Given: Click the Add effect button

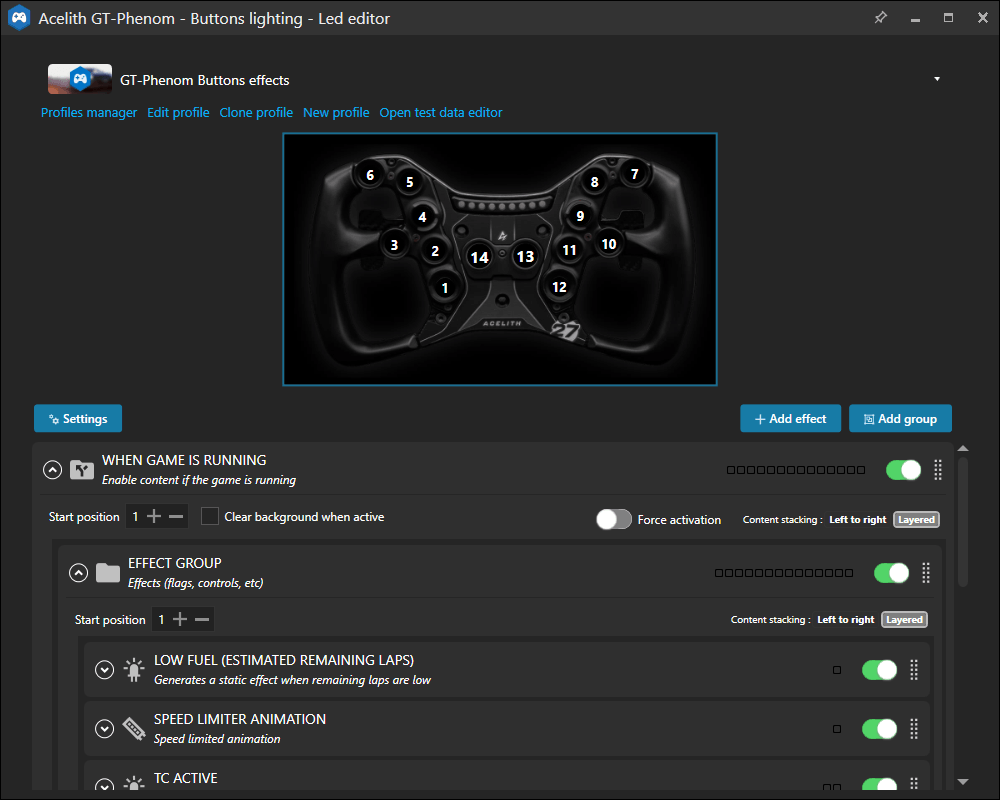Looking at the screenshot, I should tap(790, 419).
